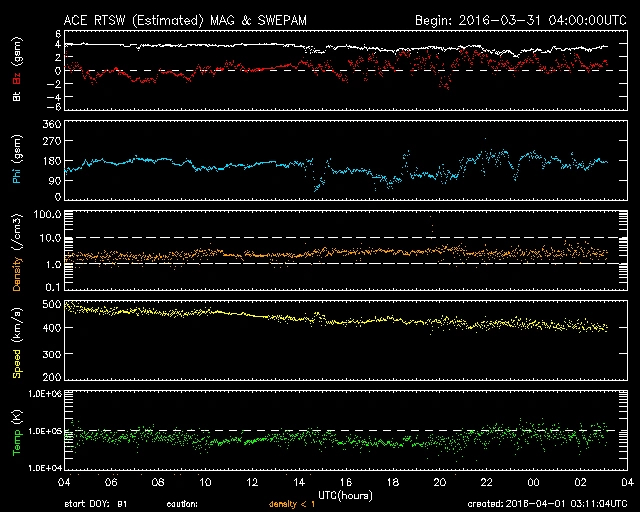This screenshot has height=512, width=640.
Task: Click the 'ACE RTSW (Estimated) MAG & SWEPAM' title
Action: [185, 20]
